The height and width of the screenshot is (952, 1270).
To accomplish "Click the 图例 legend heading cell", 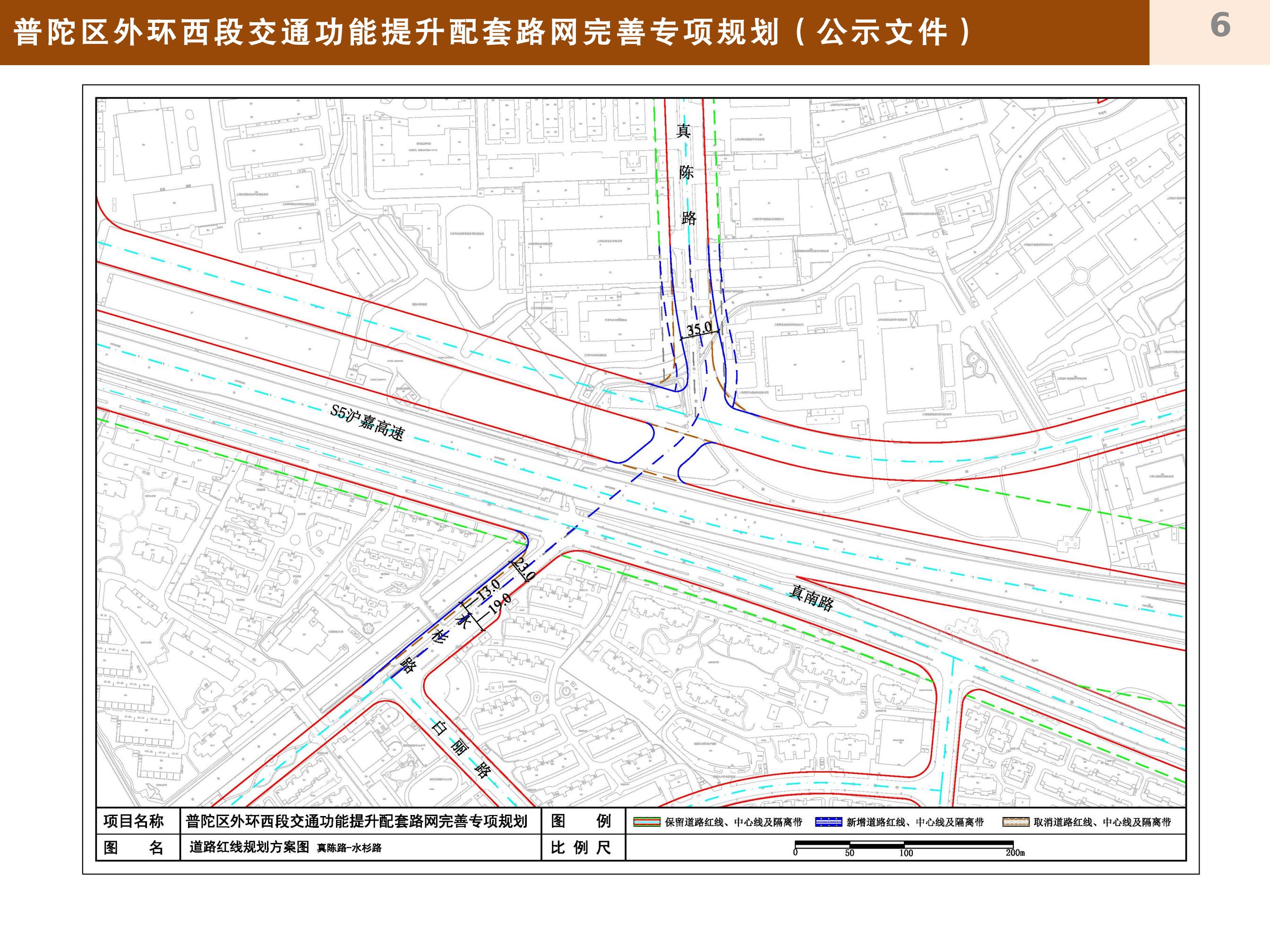I will click(x=581, y=821).
